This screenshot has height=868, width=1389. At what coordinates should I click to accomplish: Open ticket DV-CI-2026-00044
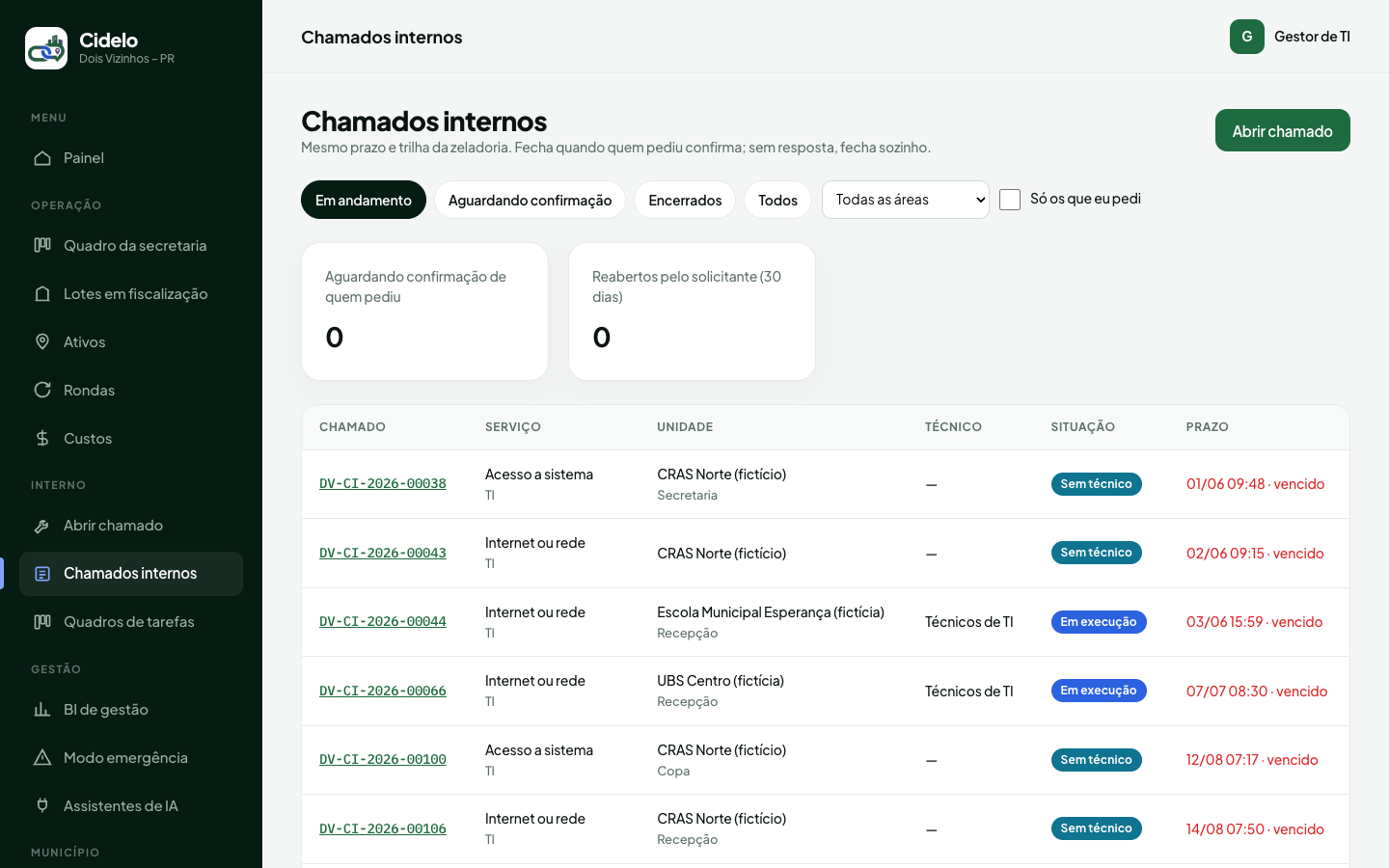click(x=383, y=622)
